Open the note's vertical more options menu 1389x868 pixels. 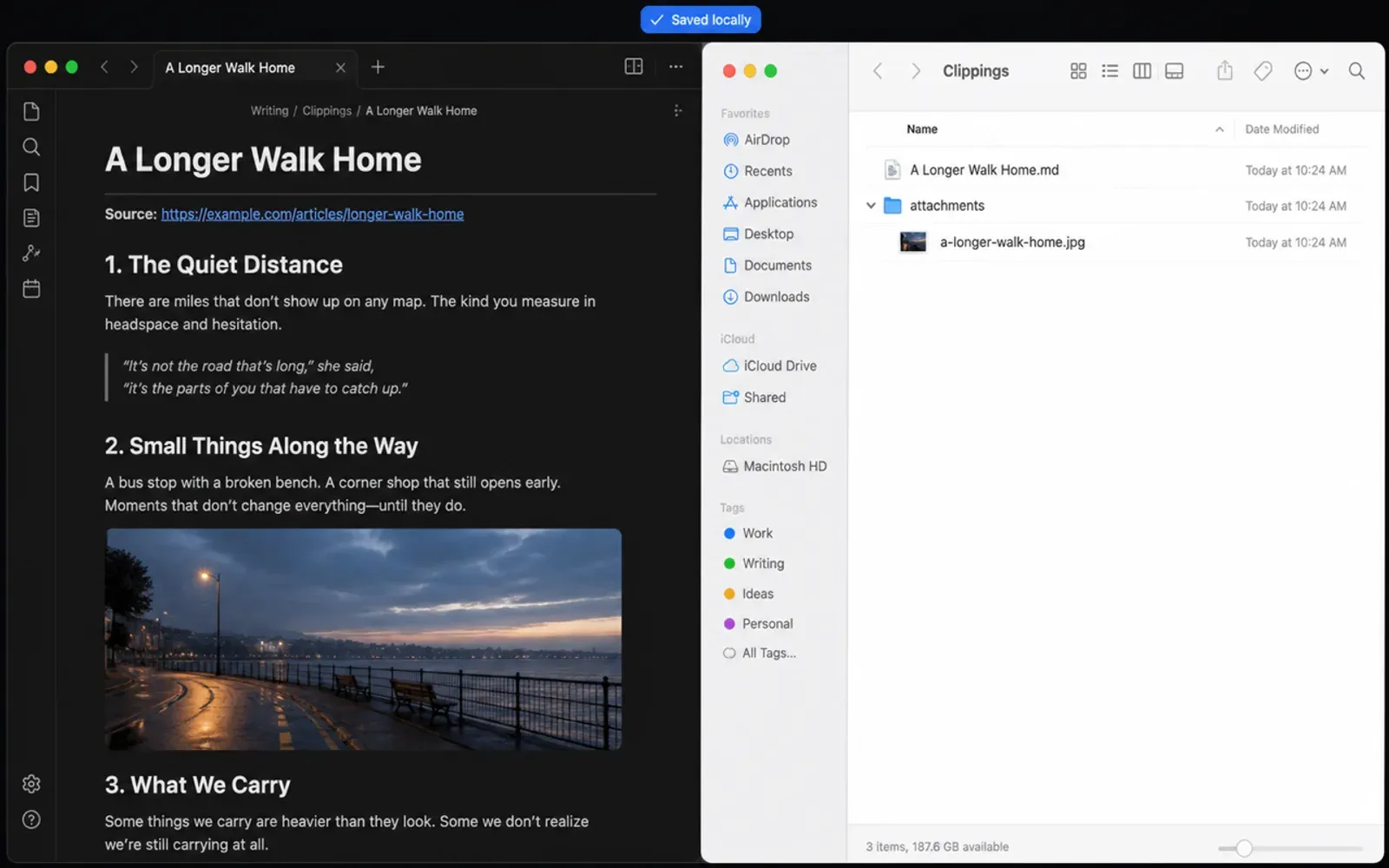[x=677, y=110]
